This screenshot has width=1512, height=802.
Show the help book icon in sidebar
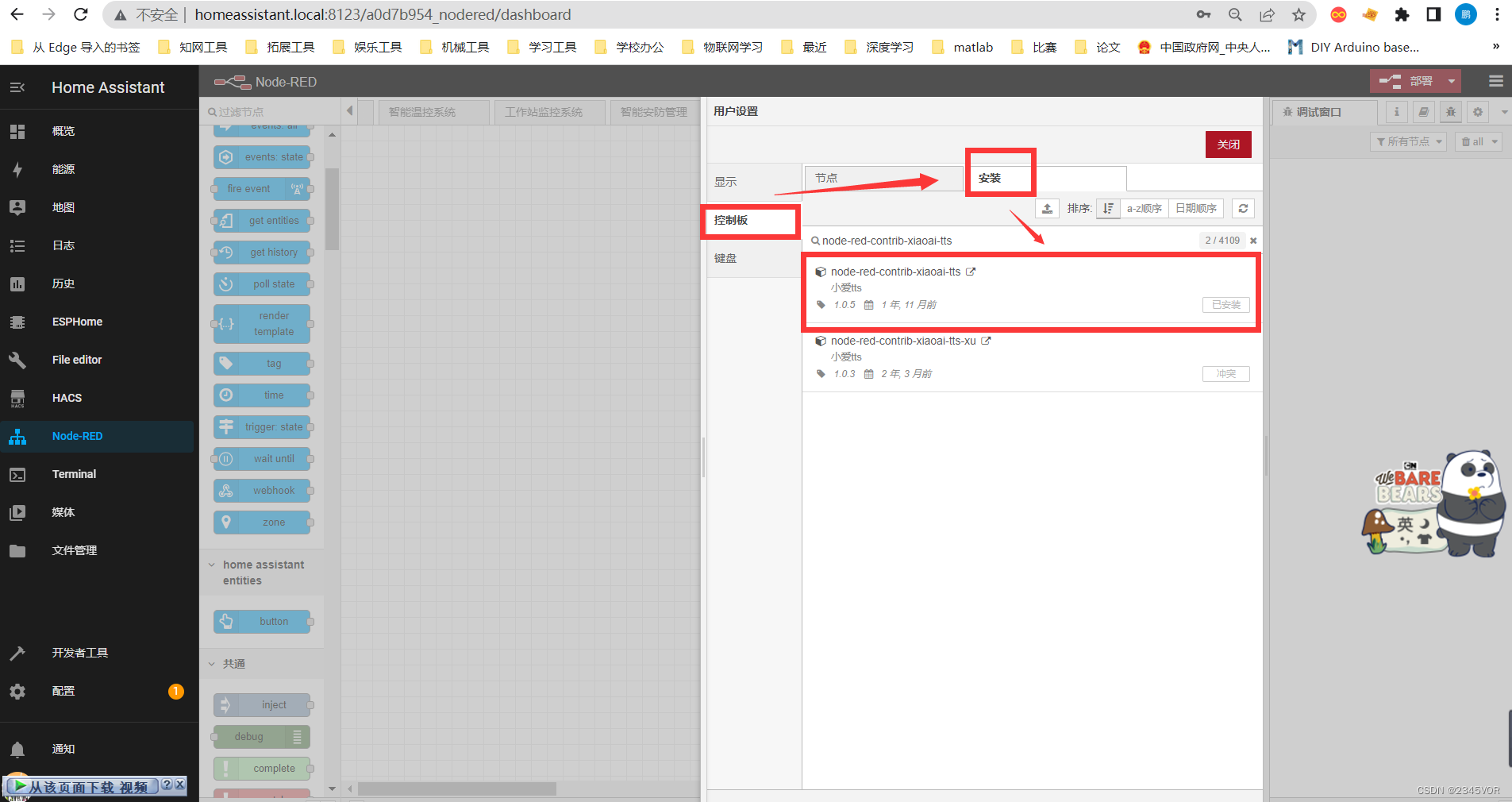tap(1424, 112)
